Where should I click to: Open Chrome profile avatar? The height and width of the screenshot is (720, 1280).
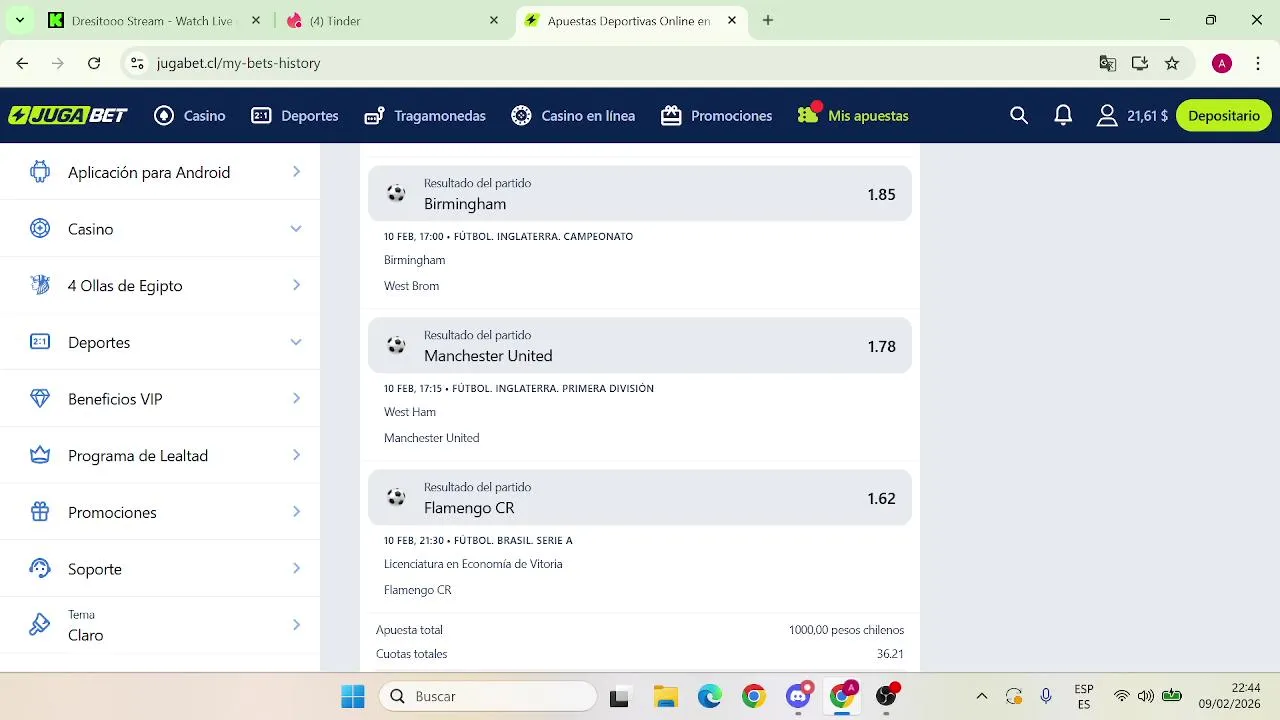click(1222, 63)
